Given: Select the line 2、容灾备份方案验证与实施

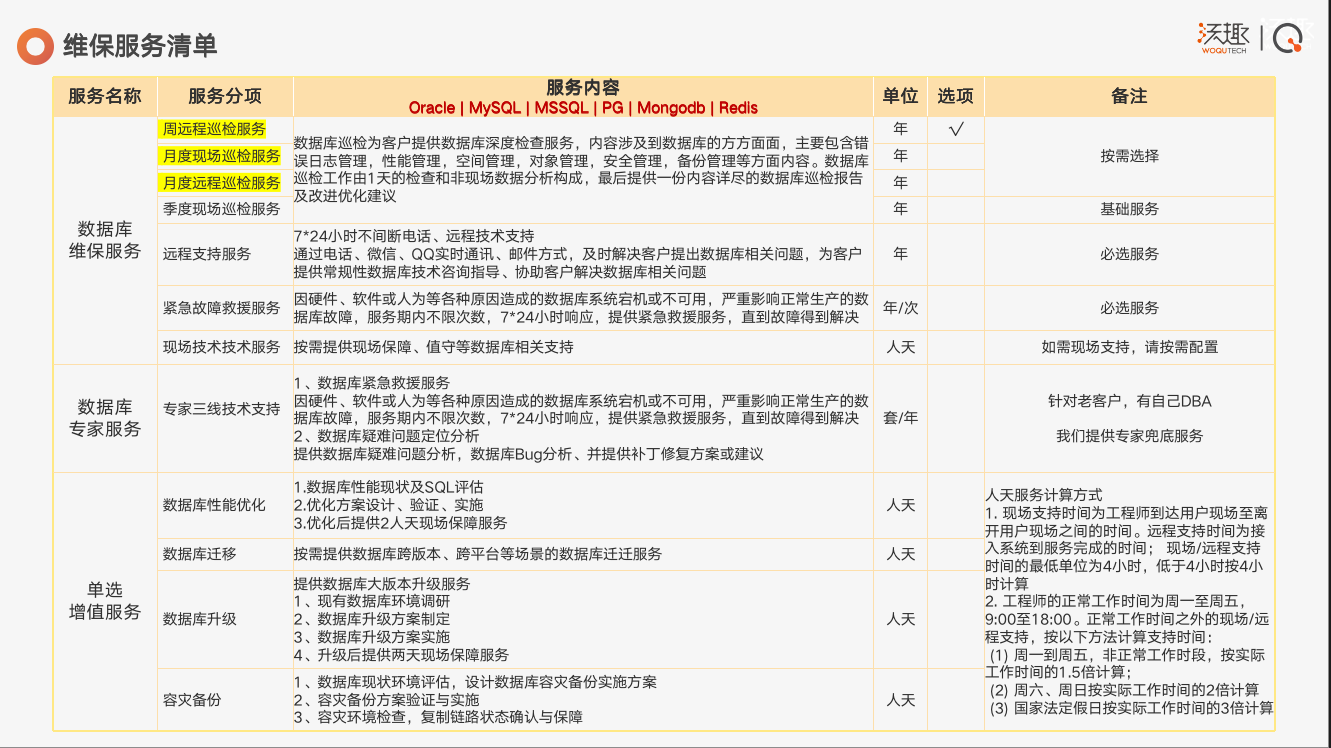Looking at the screenshot, I should (x=386, y=700).
